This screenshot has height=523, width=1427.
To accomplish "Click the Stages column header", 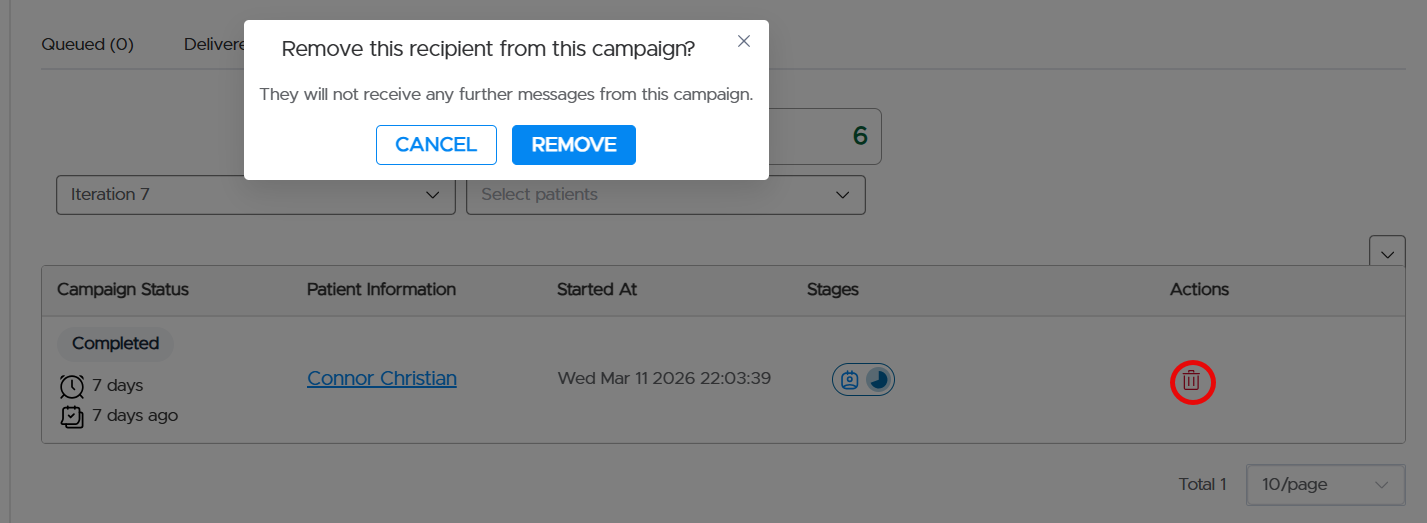I will (x=833, y=289).
